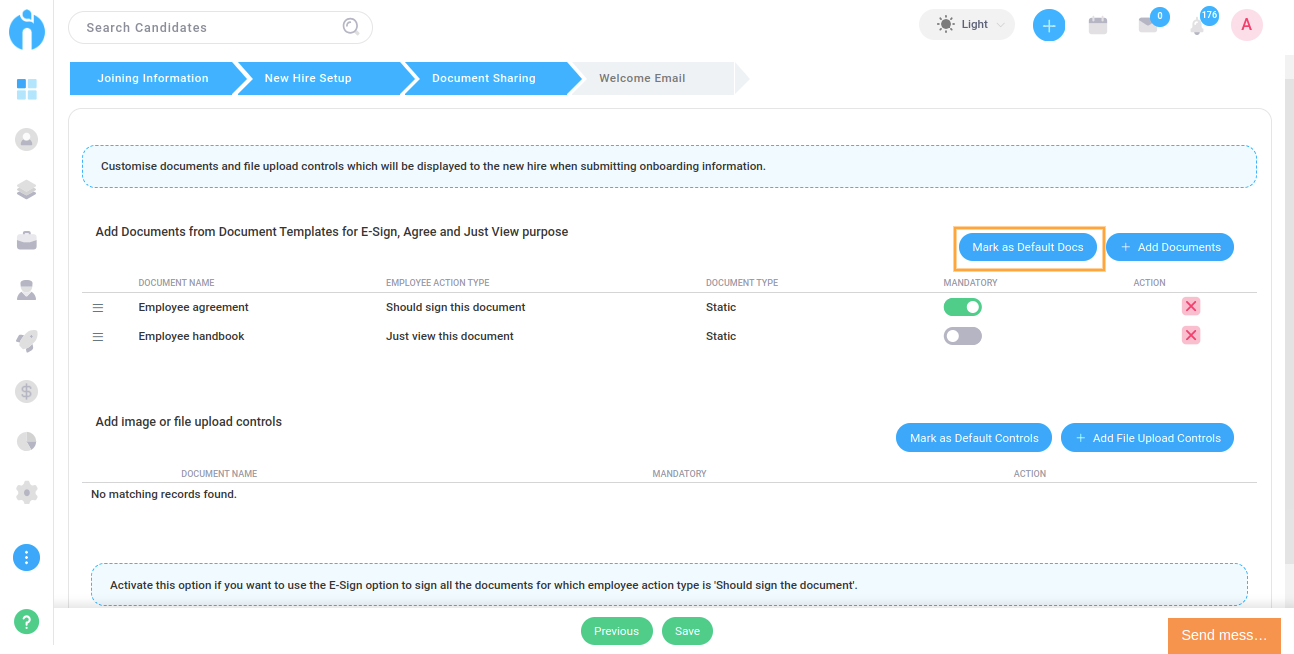Open the briefcase jobs icon in sidebar
1294x654 pixels.
[x=27, y=240]
